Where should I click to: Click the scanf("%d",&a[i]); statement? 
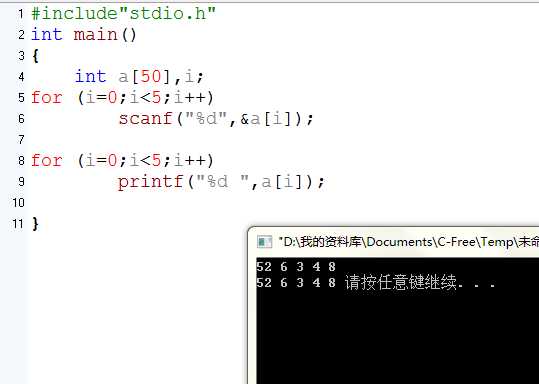pyautogui.click(x=216, y=119)
